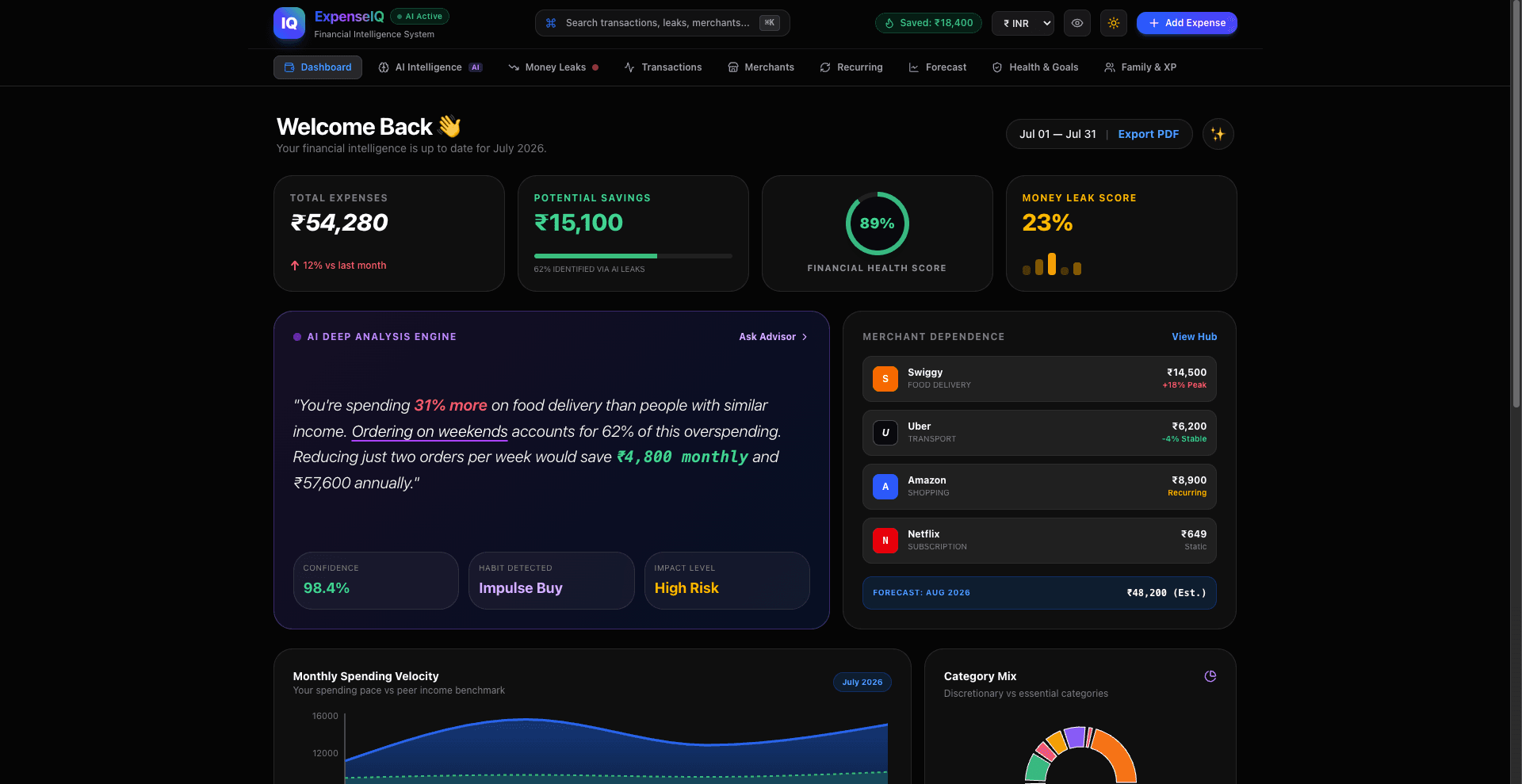Click the Uber merchant icon
1522x784 pixels.
click(x=885, y=433)
